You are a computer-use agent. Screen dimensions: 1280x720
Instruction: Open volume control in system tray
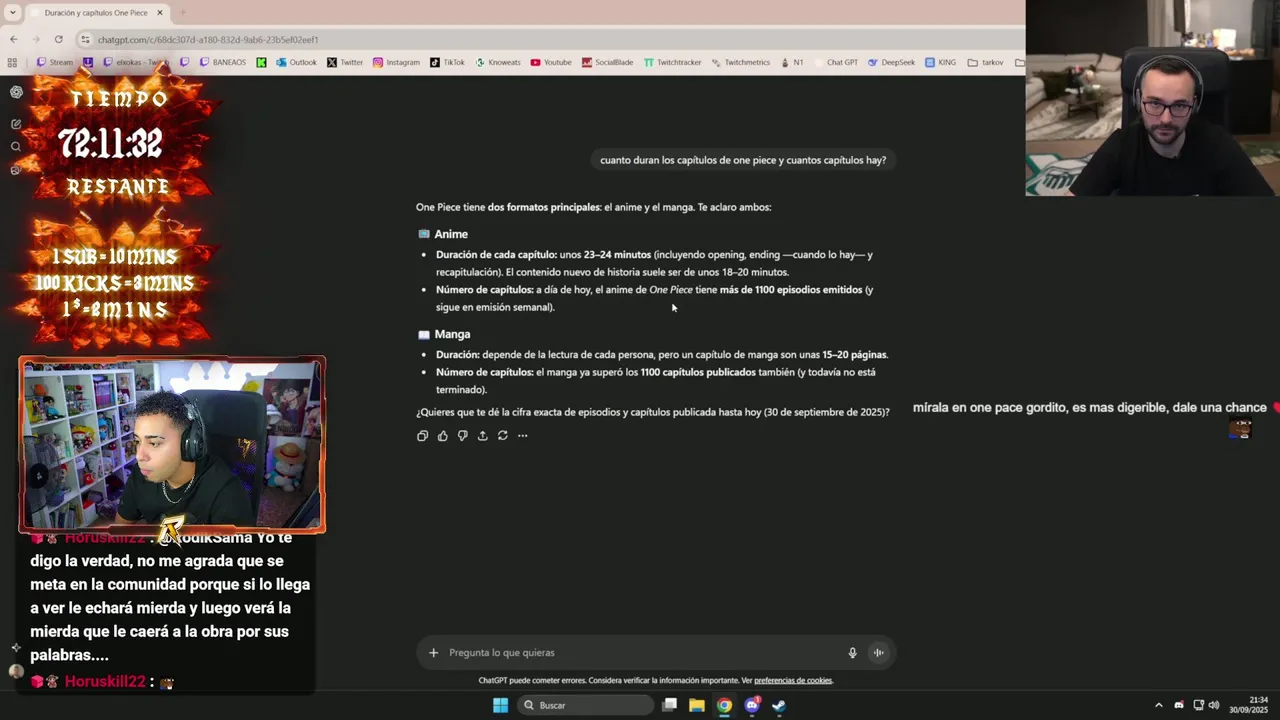1214,705
